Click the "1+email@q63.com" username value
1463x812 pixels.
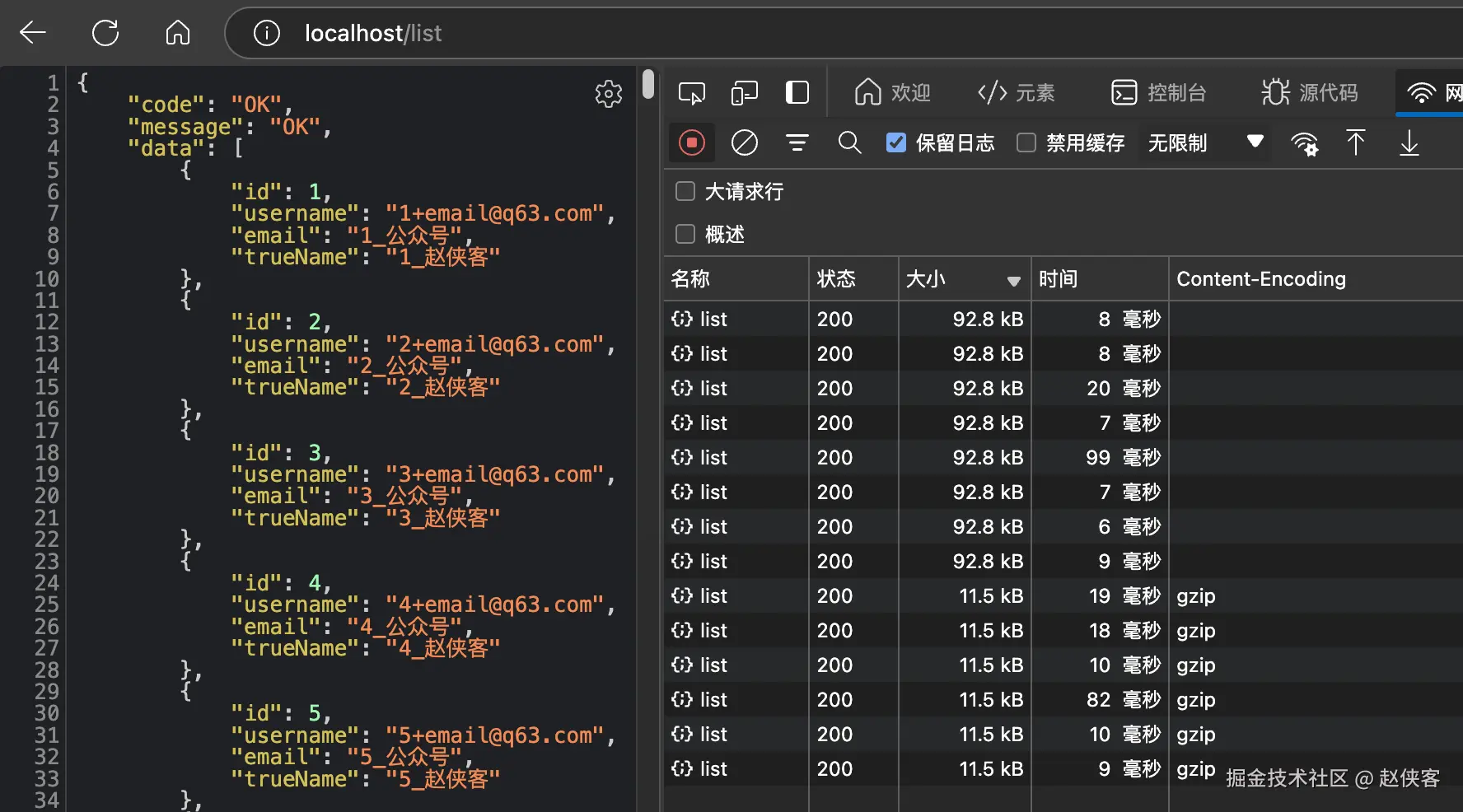point(495,213)
